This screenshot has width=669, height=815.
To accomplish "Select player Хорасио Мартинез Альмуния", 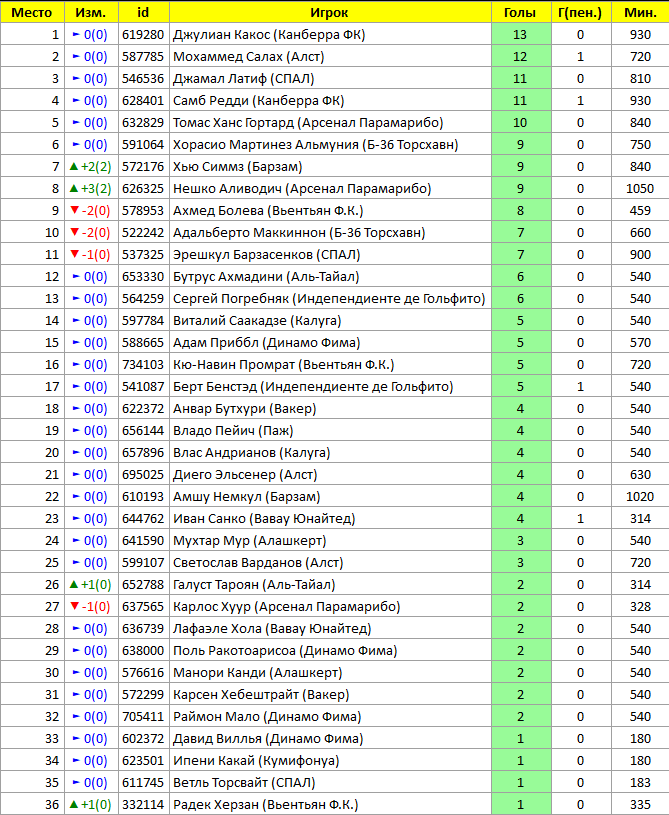I will 316,144.
